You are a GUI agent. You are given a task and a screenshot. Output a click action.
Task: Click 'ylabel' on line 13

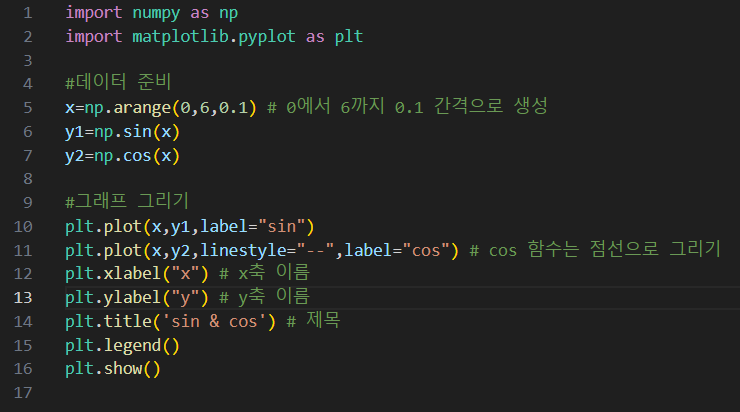132,298
